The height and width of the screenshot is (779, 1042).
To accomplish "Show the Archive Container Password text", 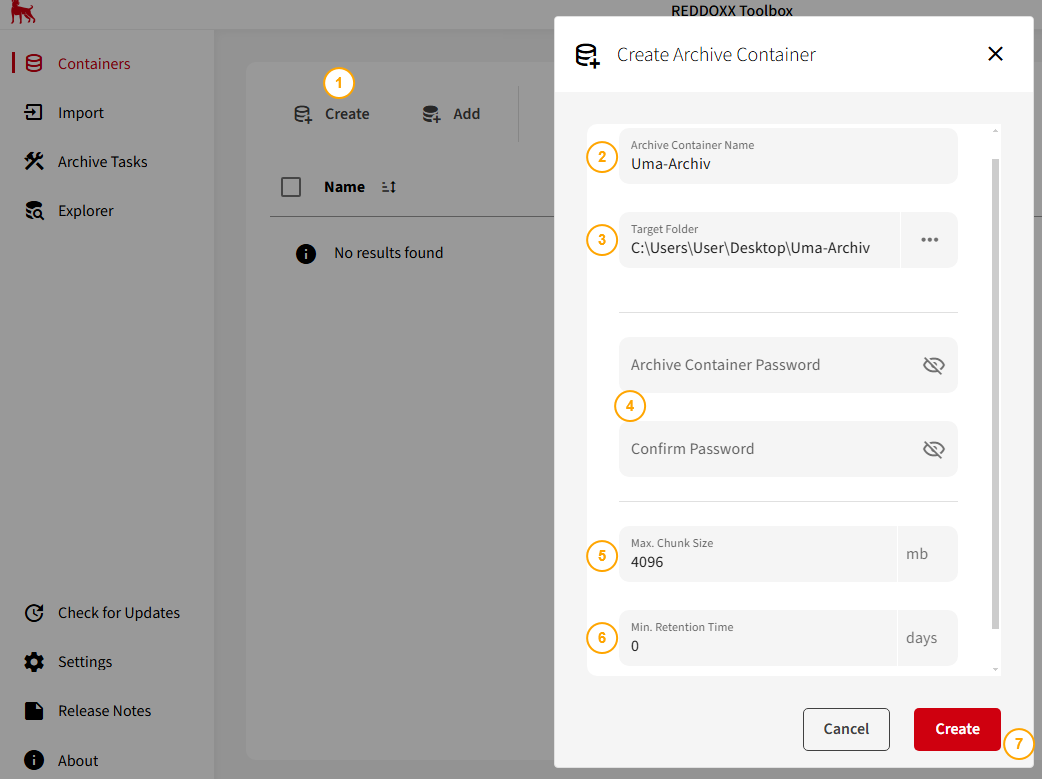I will click(x=933, y=365).
